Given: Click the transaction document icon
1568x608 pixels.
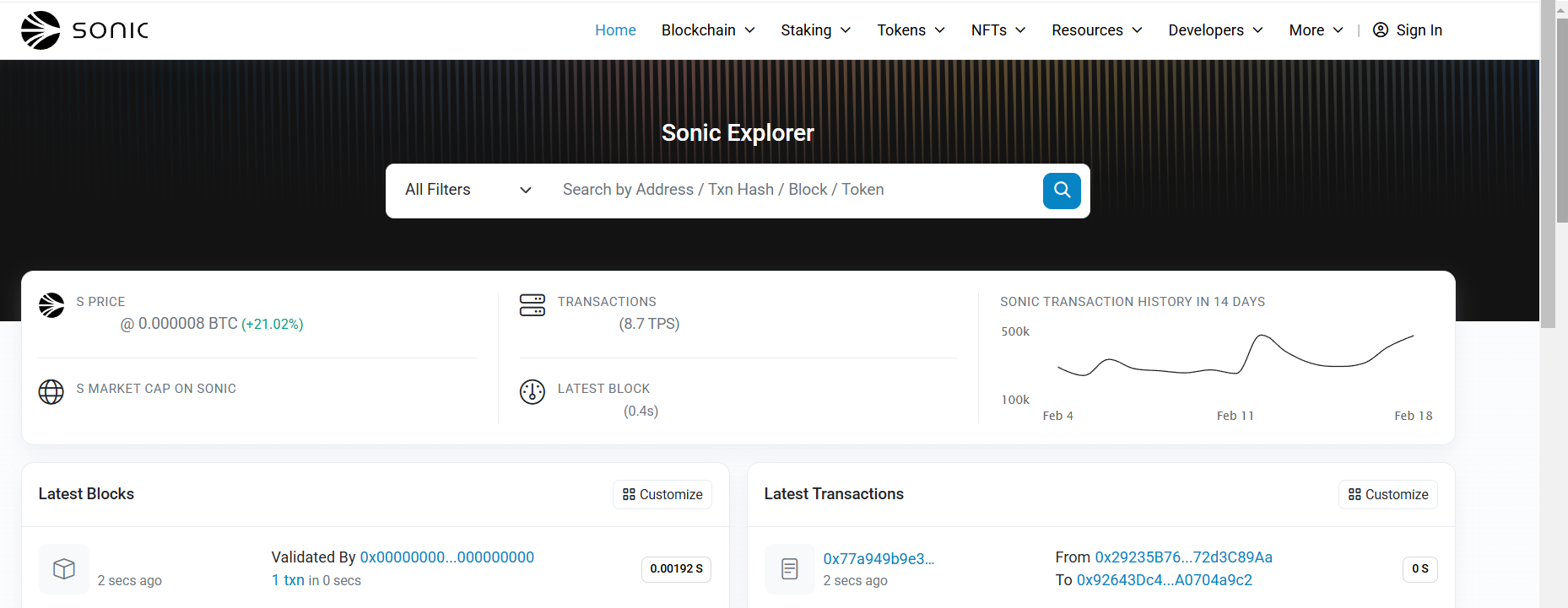Looking at the screenshot, I should coord(790,569).
